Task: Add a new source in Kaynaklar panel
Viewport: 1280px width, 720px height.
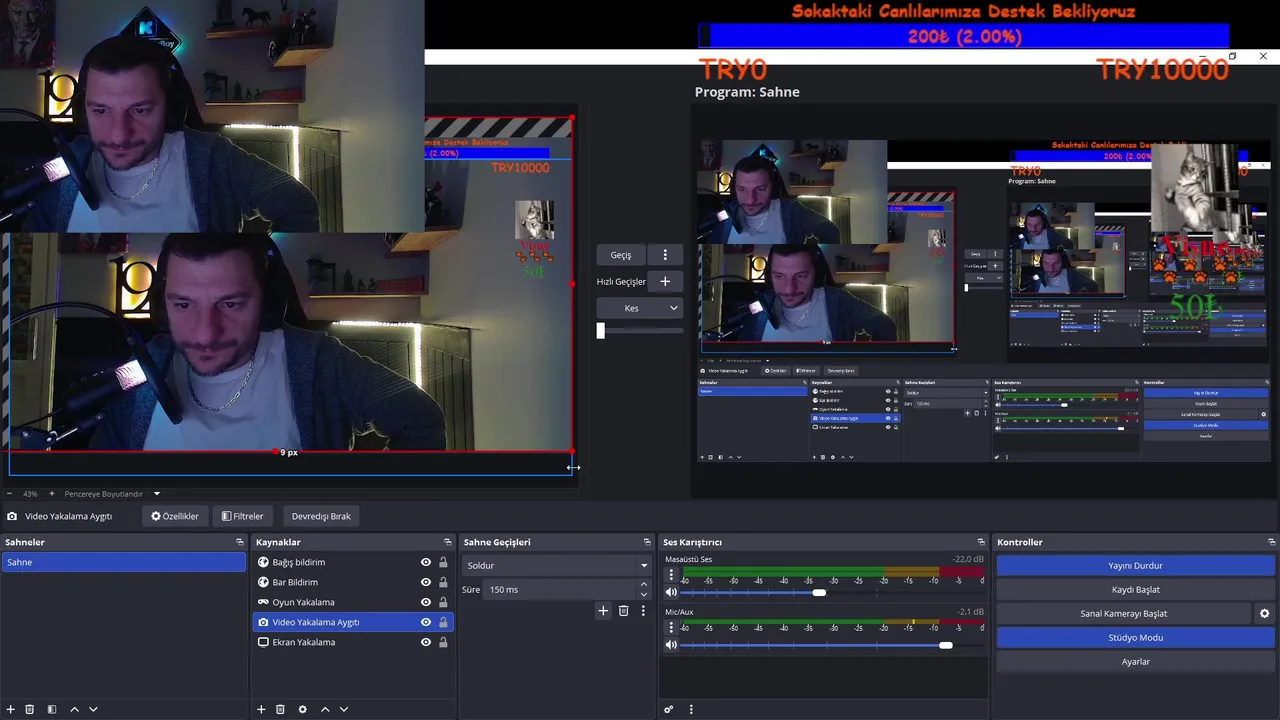Action: (261, 709)
